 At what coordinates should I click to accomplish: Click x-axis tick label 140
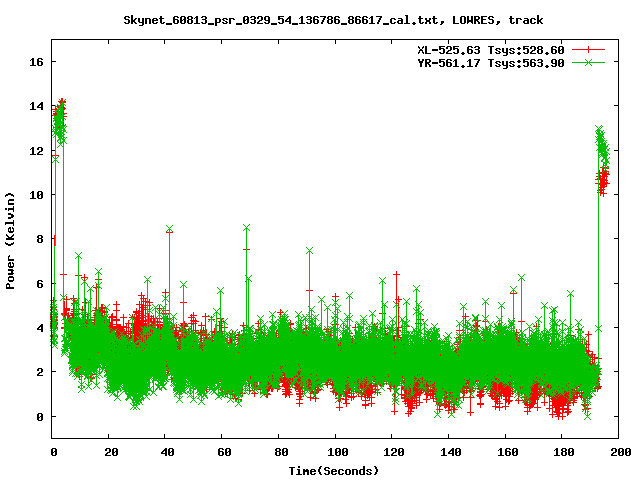pos(451,452)
